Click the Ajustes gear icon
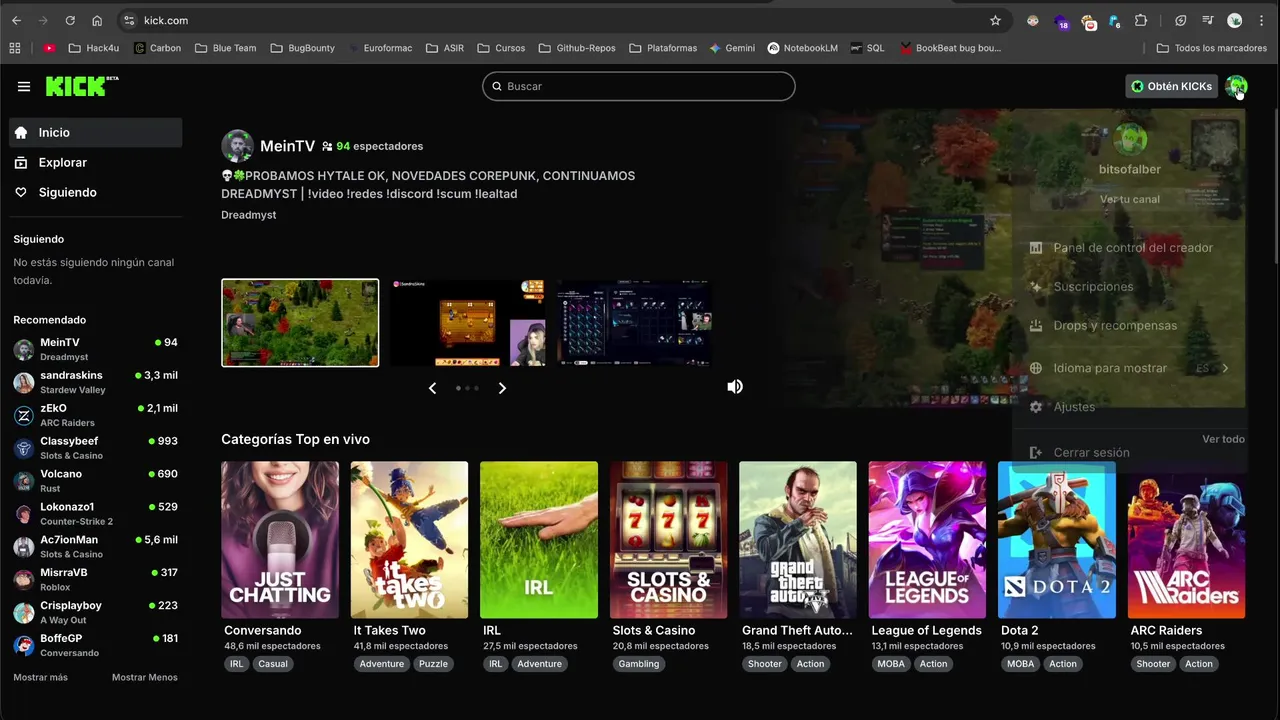1280x720 pixels. 1036,407
